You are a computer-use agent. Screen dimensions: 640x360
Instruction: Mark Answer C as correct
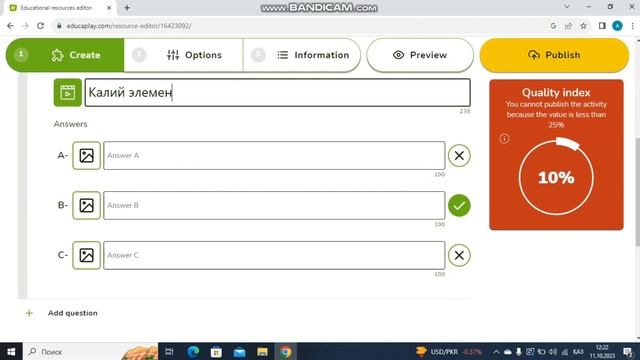coord(459,255)
